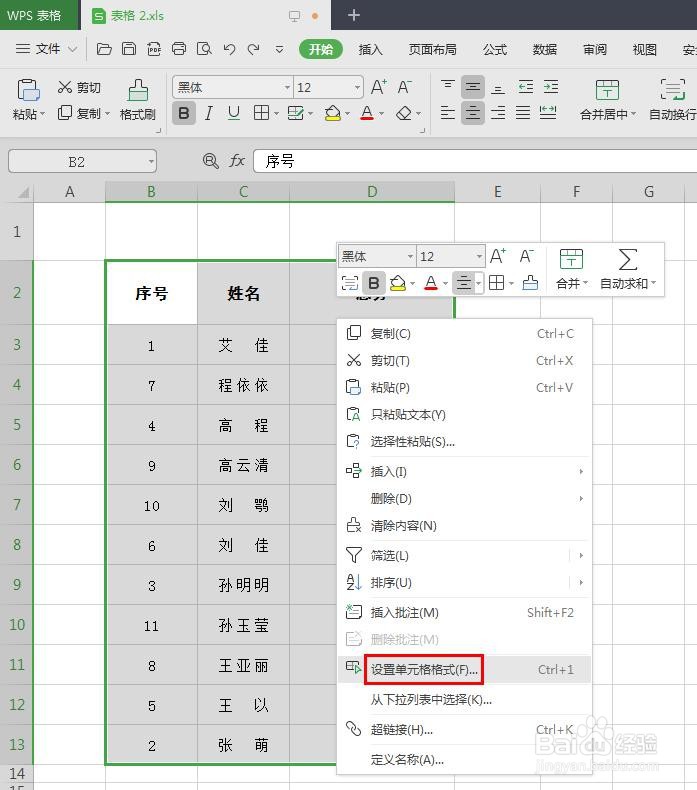Click the new tab plus button
This screenshot has width=697, height=790.
354,15
